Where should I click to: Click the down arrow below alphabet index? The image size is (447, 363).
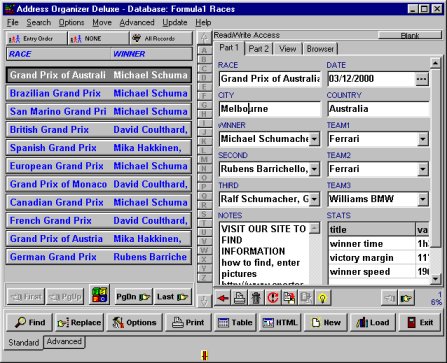(x=204, y=301)
